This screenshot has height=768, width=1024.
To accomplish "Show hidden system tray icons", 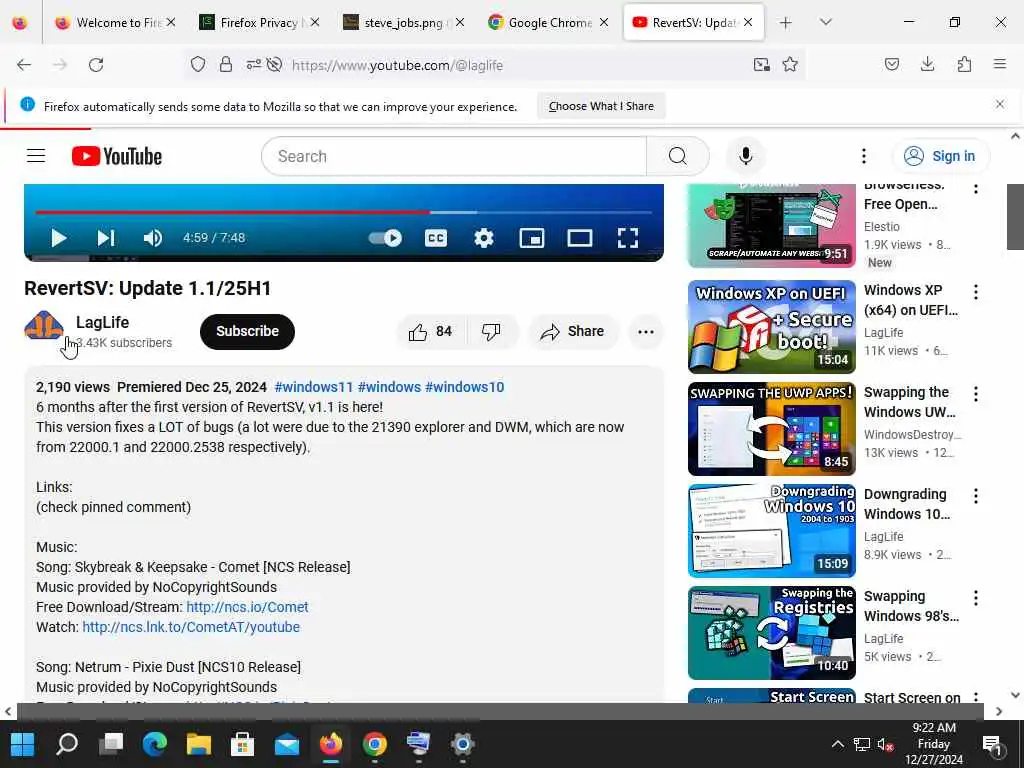I will point(837,744).
